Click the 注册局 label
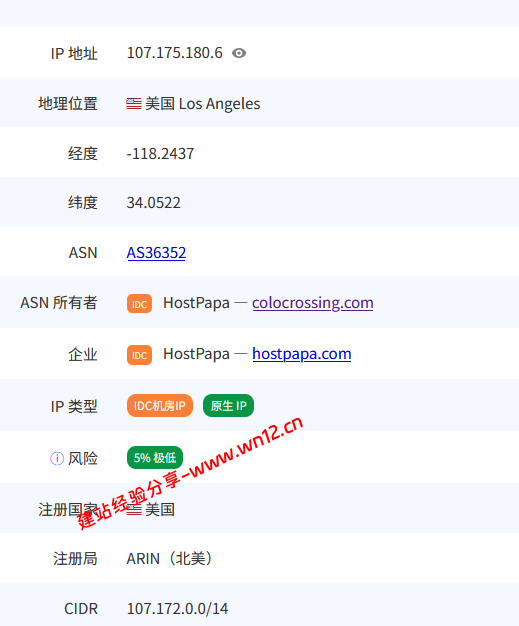The height and width of the screenshot is (626, 519). pos(75,559)
